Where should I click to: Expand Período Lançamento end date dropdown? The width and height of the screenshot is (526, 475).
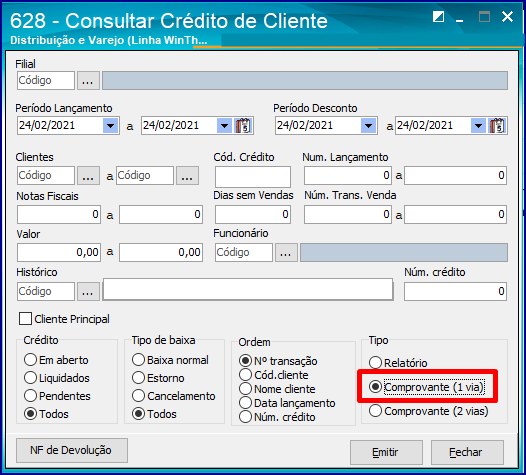[x=224, y=126]
